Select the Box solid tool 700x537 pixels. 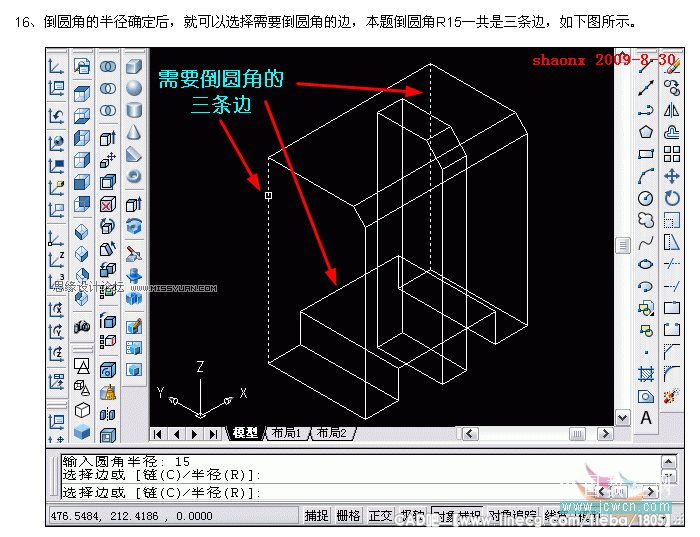click(x=133, y=67)
